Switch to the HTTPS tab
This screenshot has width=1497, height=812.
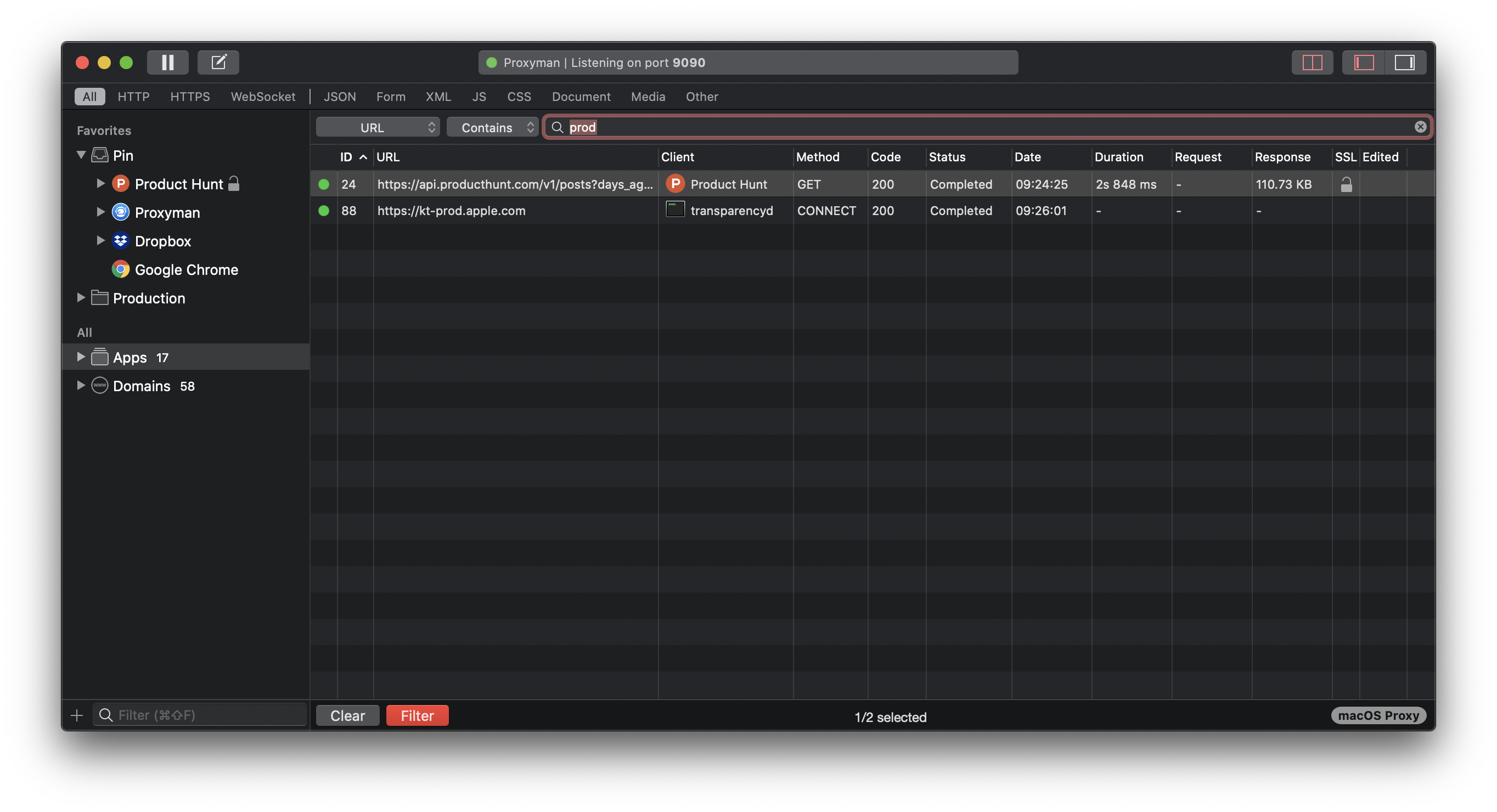click(x=190, y=97)
